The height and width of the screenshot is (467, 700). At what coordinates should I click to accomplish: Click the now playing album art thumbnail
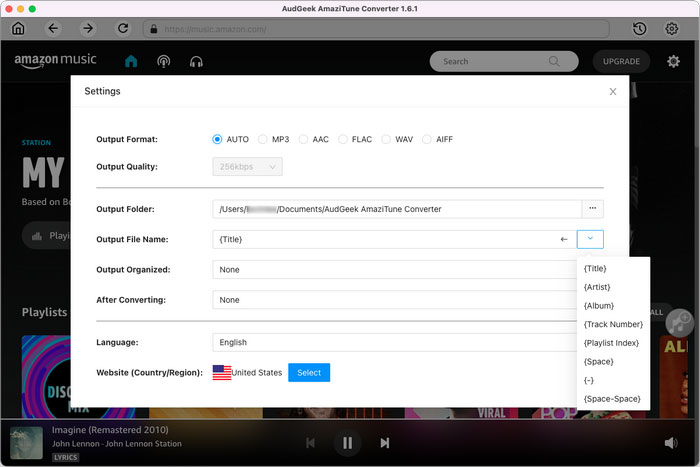(26, 442)
